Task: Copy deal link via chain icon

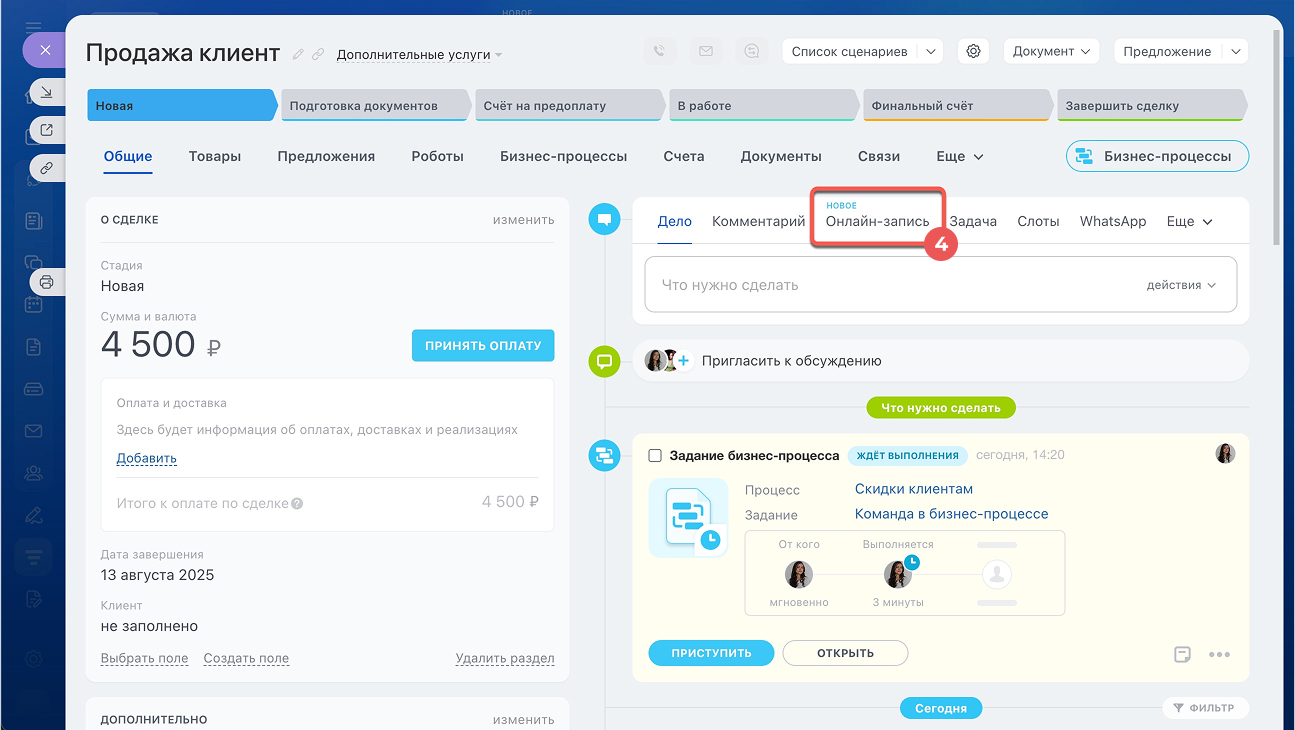Action: (x=318, y=54)
